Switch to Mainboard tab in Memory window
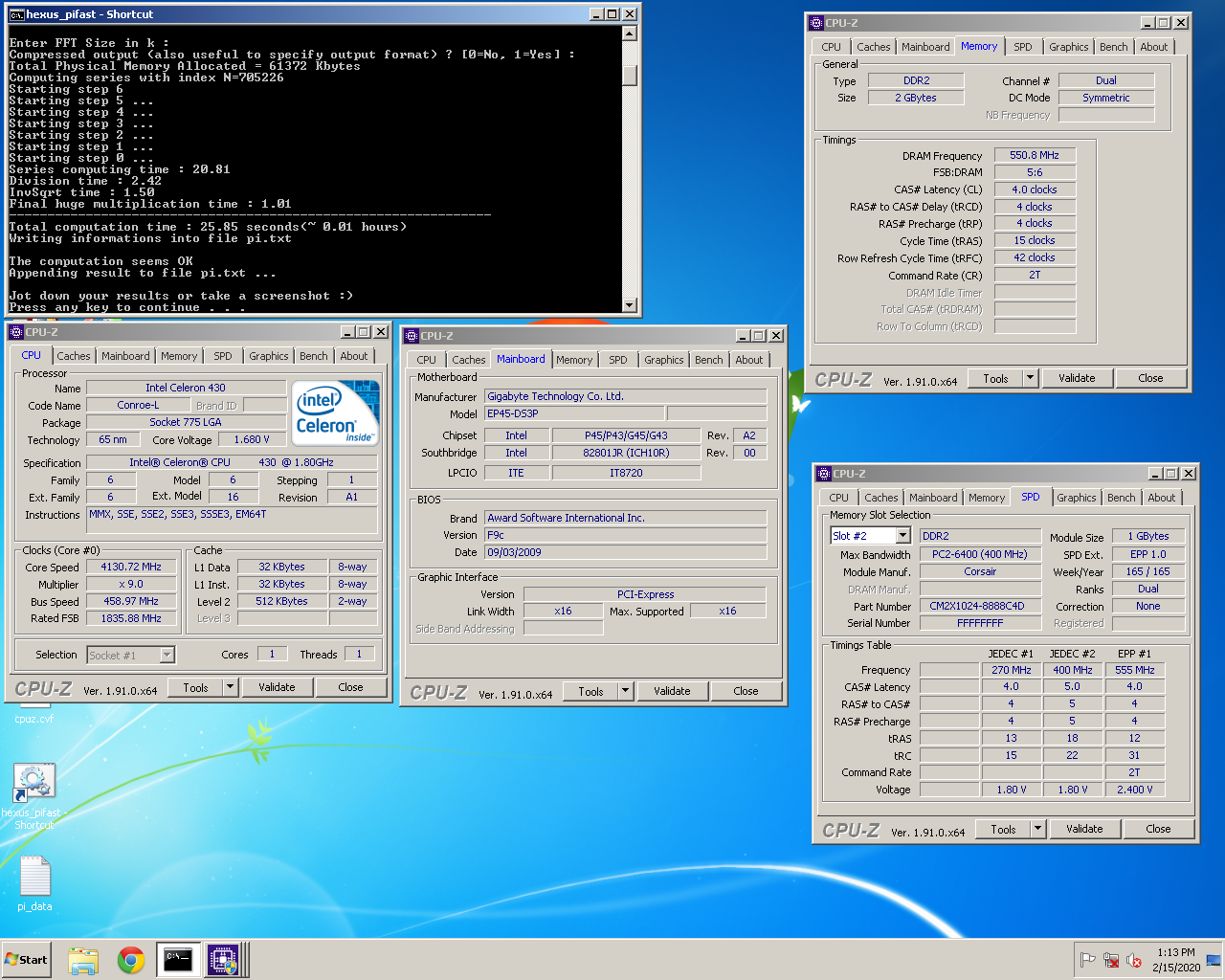 click(925, 47)
